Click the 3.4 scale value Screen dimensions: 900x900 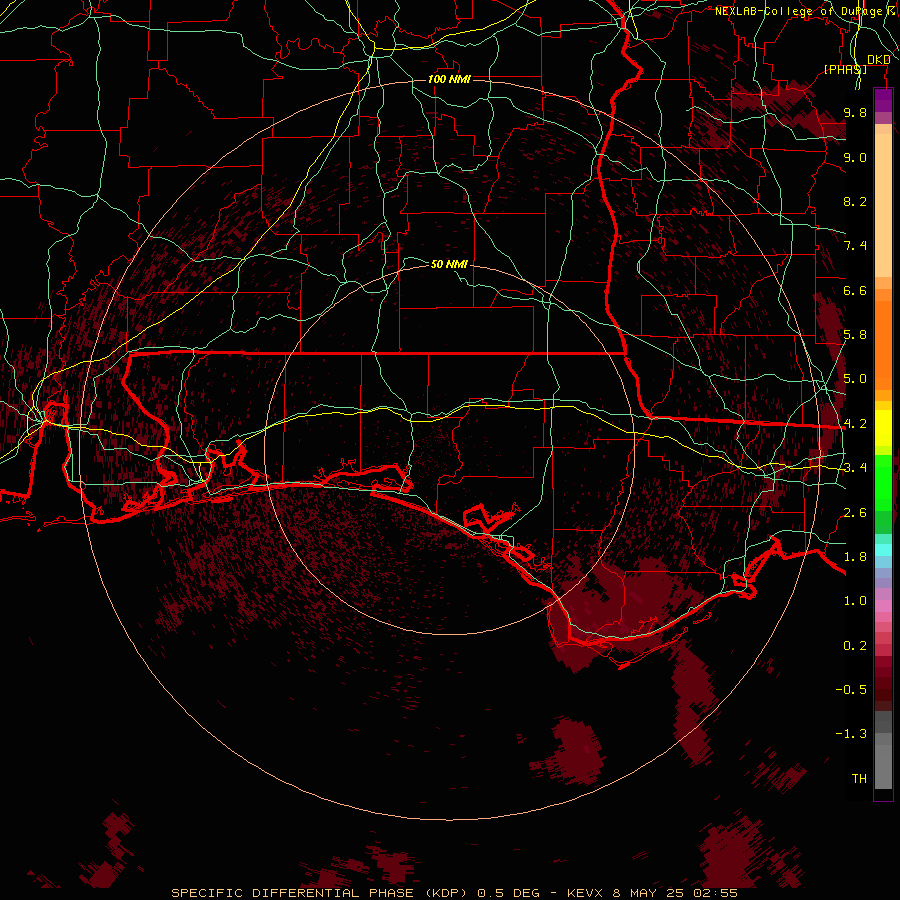click(x=855, y=468)
